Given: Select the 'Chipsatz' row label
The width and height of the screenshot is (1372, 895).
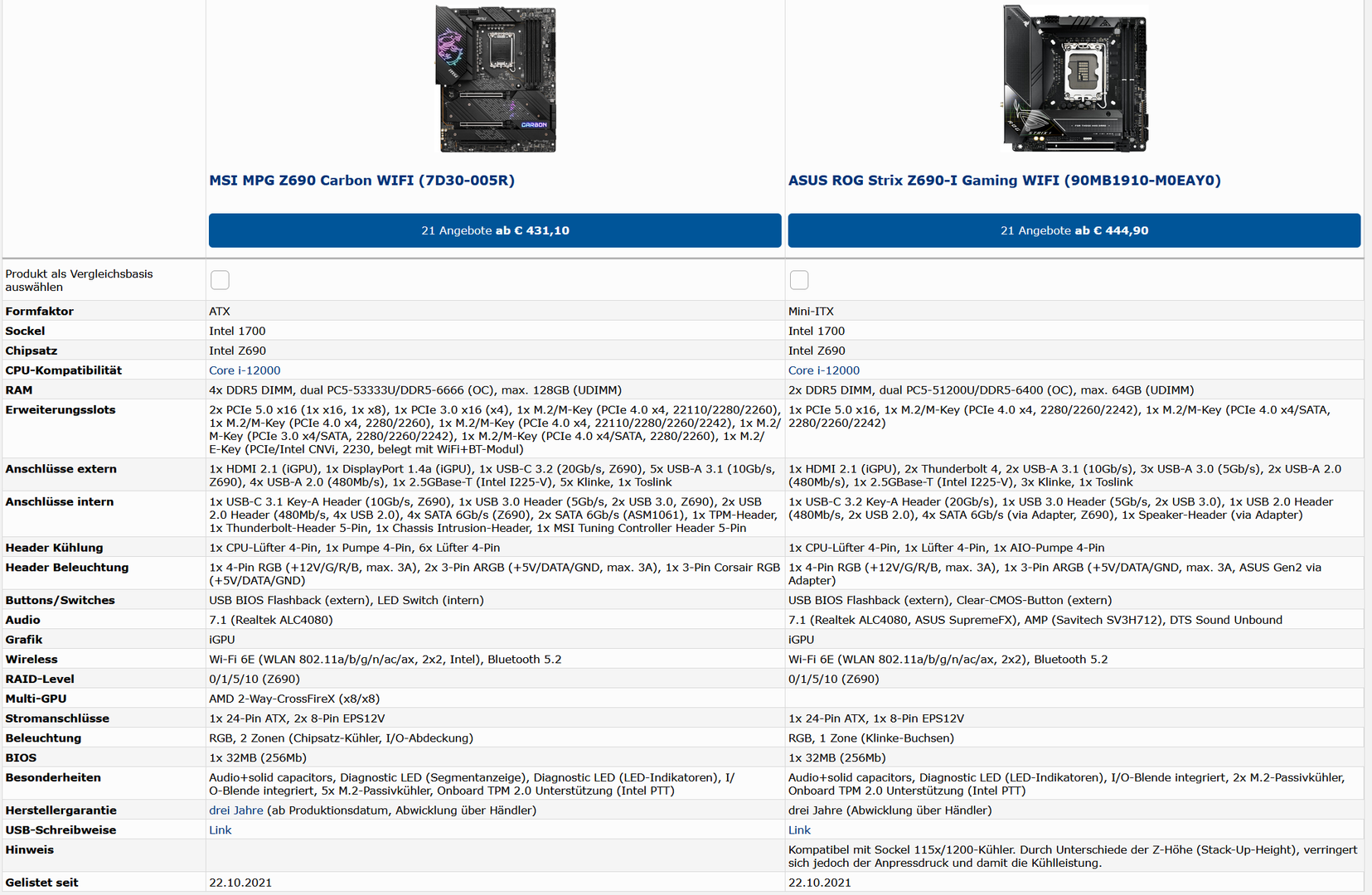Looking at the screenshot, I should [32, 351].
